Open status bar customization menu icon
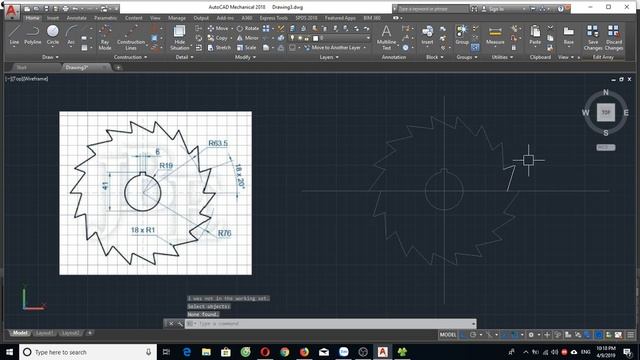Viewport: 640px width, 360px height. [631, 335]
